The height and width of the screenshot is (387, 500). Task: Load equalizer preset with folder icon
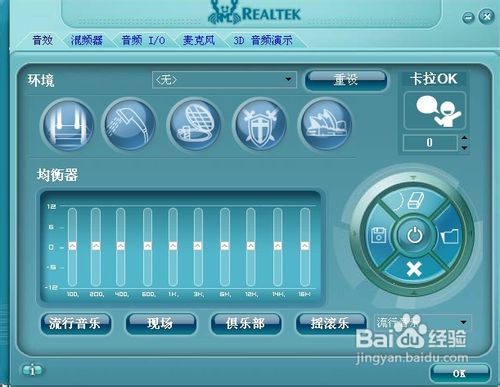point(450,236)
